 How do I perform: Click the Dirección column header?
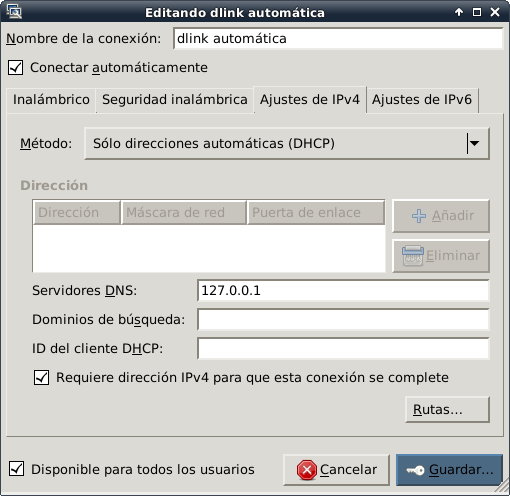click(x=77, y=212)
